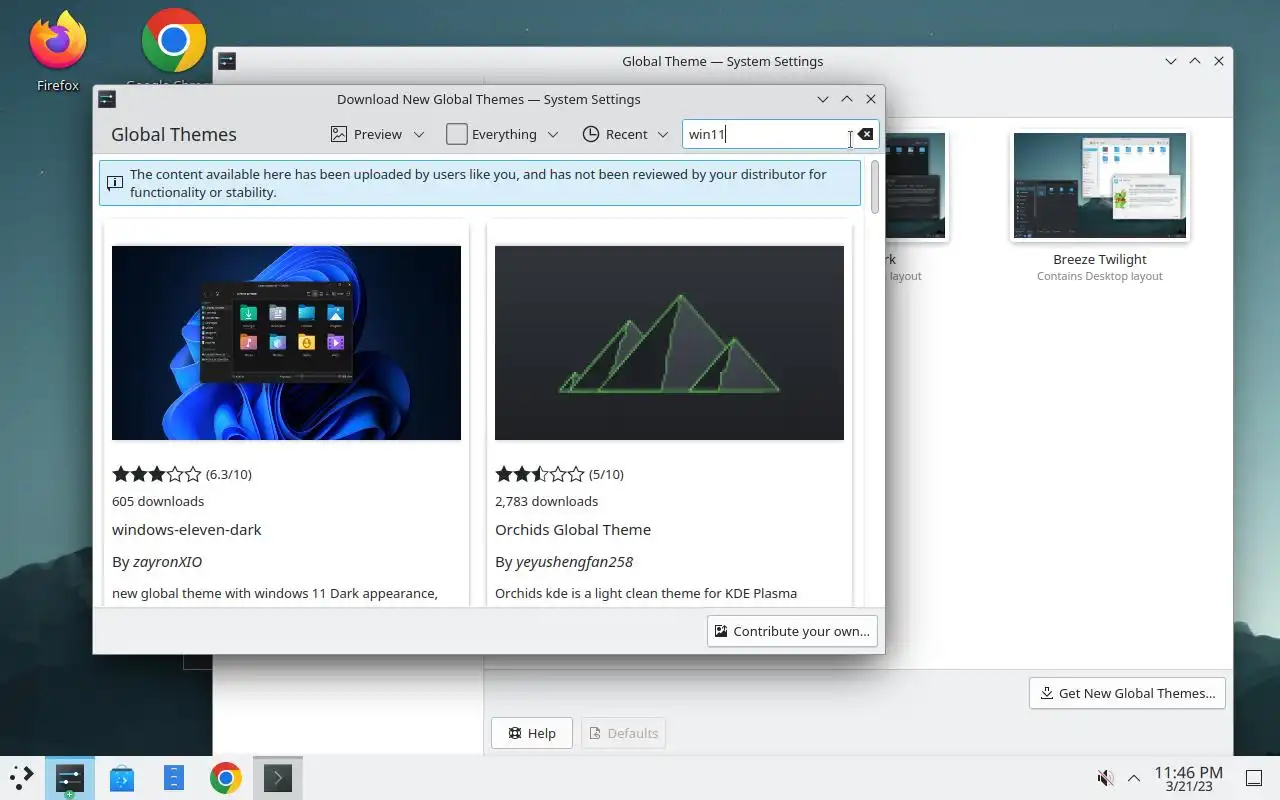Clear the win11 search text
This screenshot has width=1280, height=800.
[x=865, y=134]
